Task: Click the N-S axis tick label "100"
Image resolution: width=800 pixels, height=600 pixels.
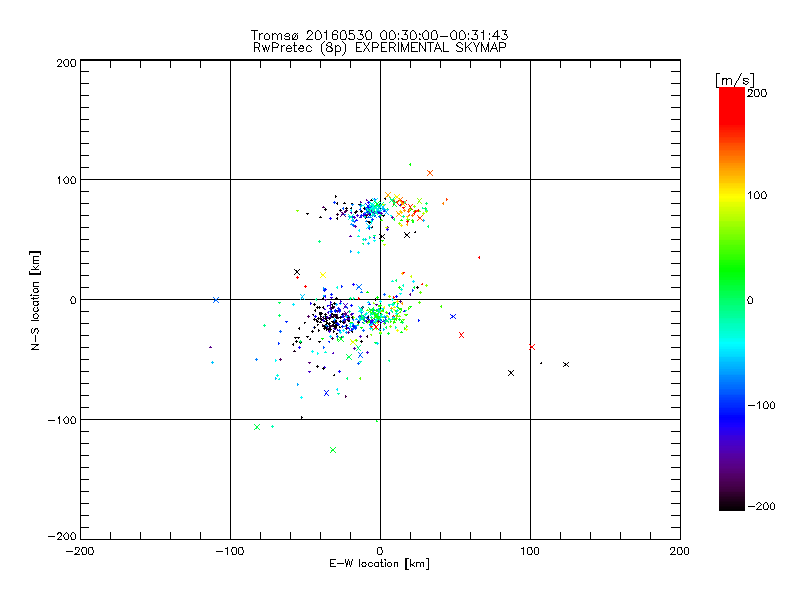Action: [66, 180]
